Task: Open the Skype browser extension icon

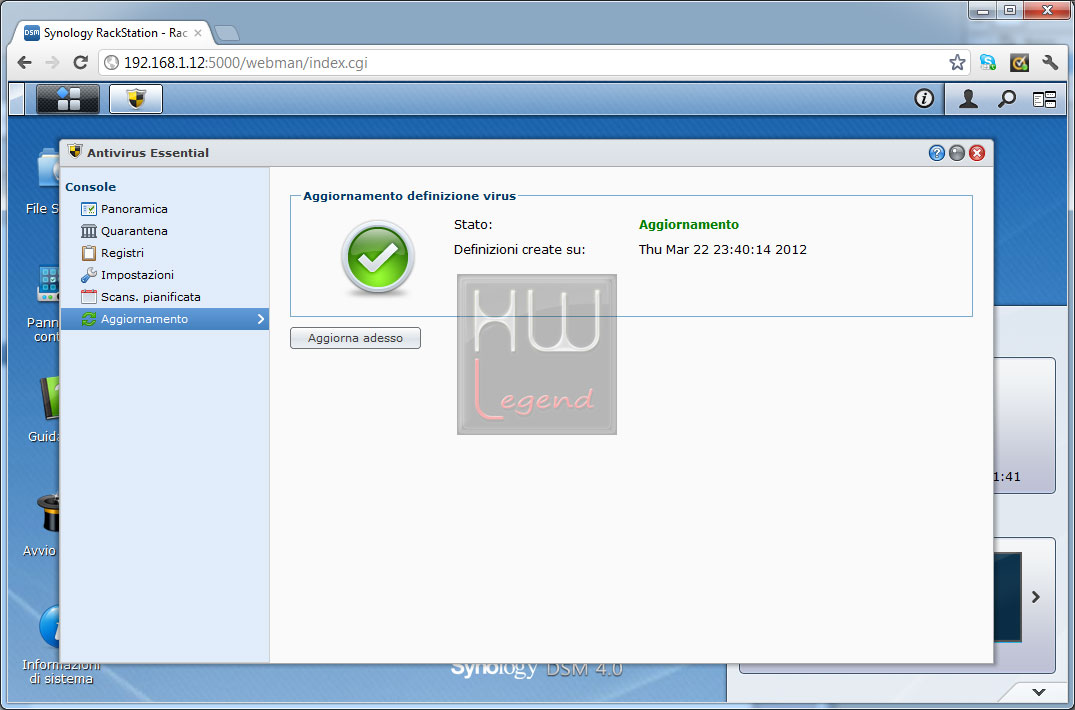Action: 988,62
